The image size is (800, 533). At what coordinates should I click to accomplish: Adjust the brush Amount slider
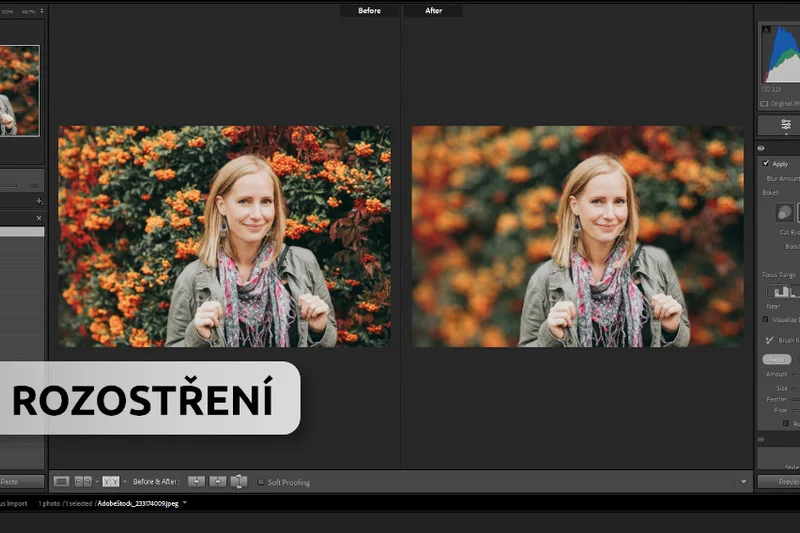click(795, 374)
